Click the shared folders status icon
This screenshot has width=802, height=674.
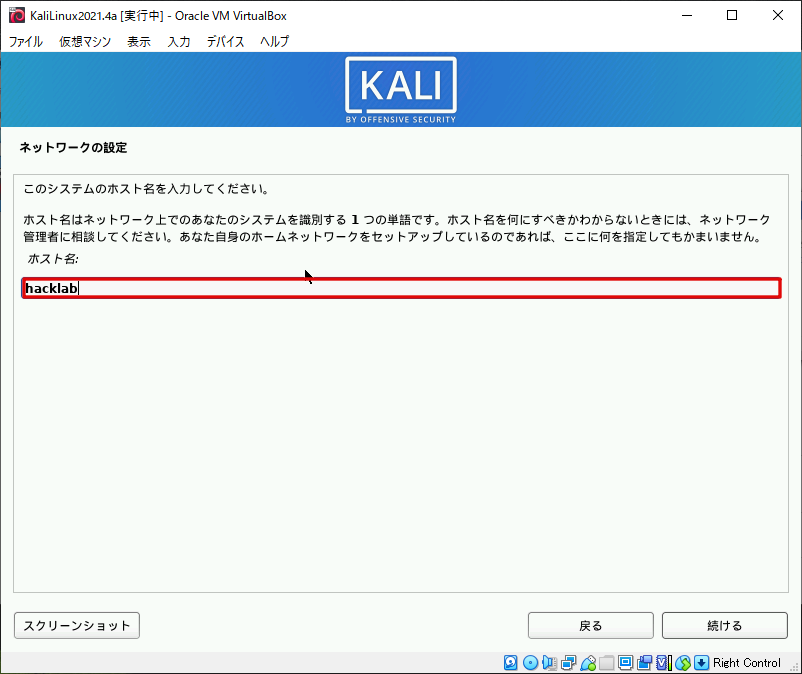coord(607,663)
